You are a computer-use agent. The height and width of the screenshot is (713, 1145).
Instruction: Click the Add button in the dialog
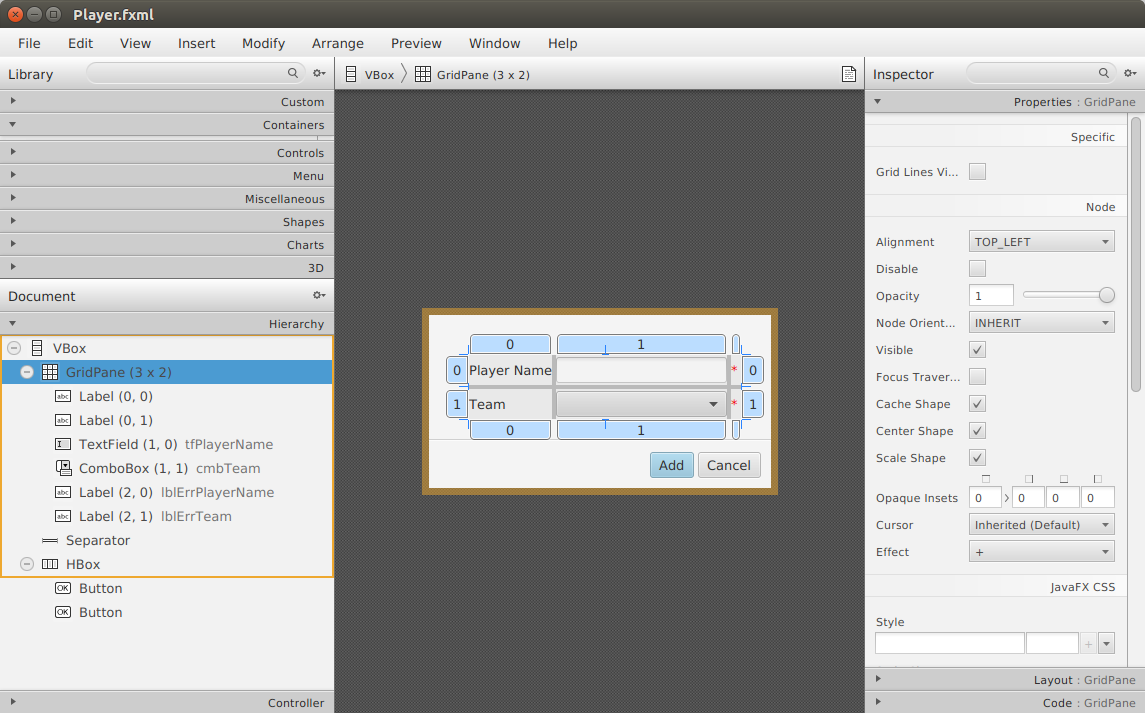point(671,465)
